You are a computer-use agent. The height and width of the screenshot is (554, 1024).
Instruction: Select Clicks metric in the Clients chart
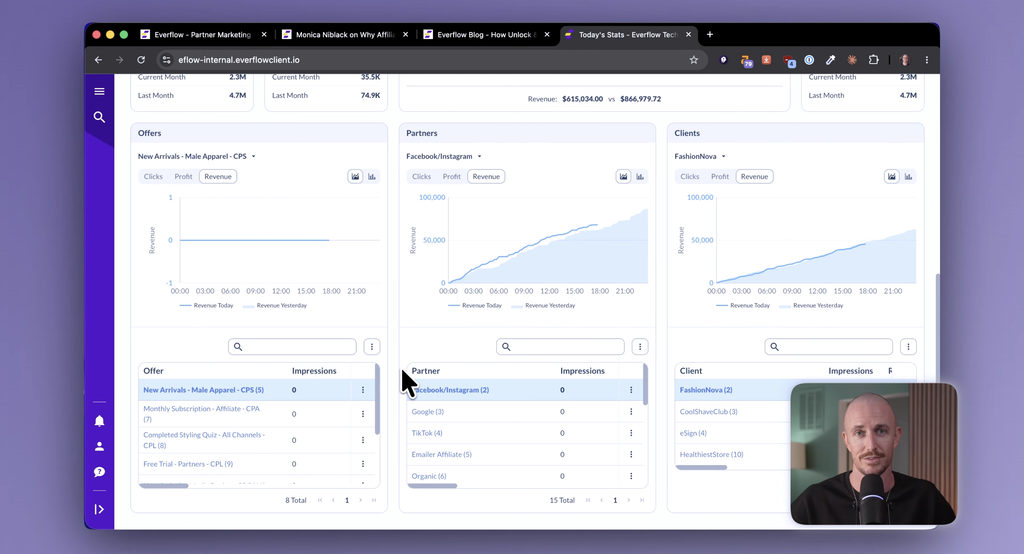tap(690, 176)
